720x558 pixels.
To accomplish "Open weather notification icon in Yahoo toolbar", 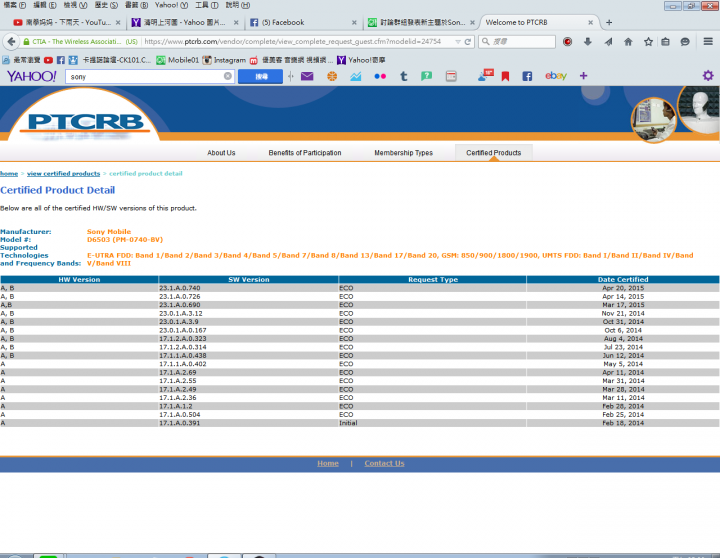I will (x=485, y=75).
